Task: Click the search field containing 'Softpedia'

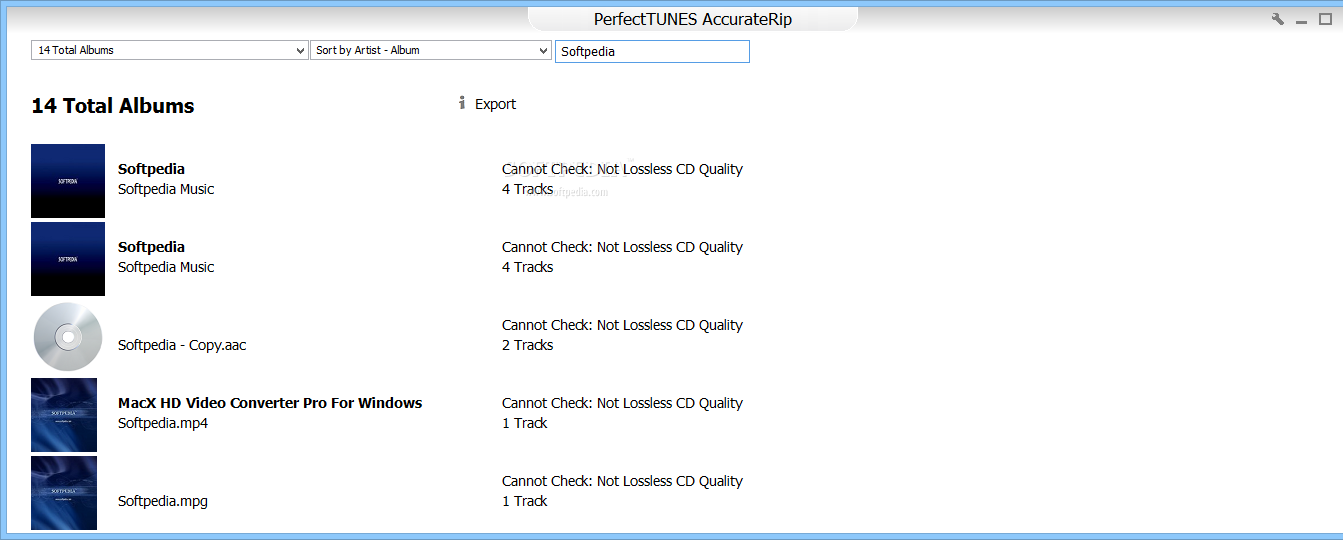Action: 652,51
